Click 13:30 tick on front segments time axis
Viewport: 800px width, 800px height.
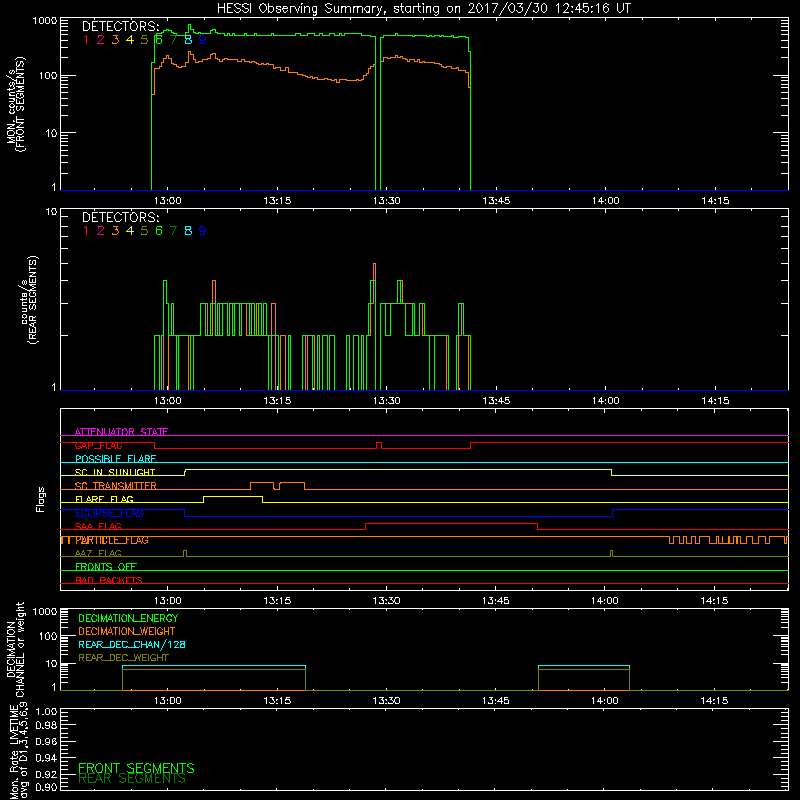pyautogui.click(x=386, y=201)
